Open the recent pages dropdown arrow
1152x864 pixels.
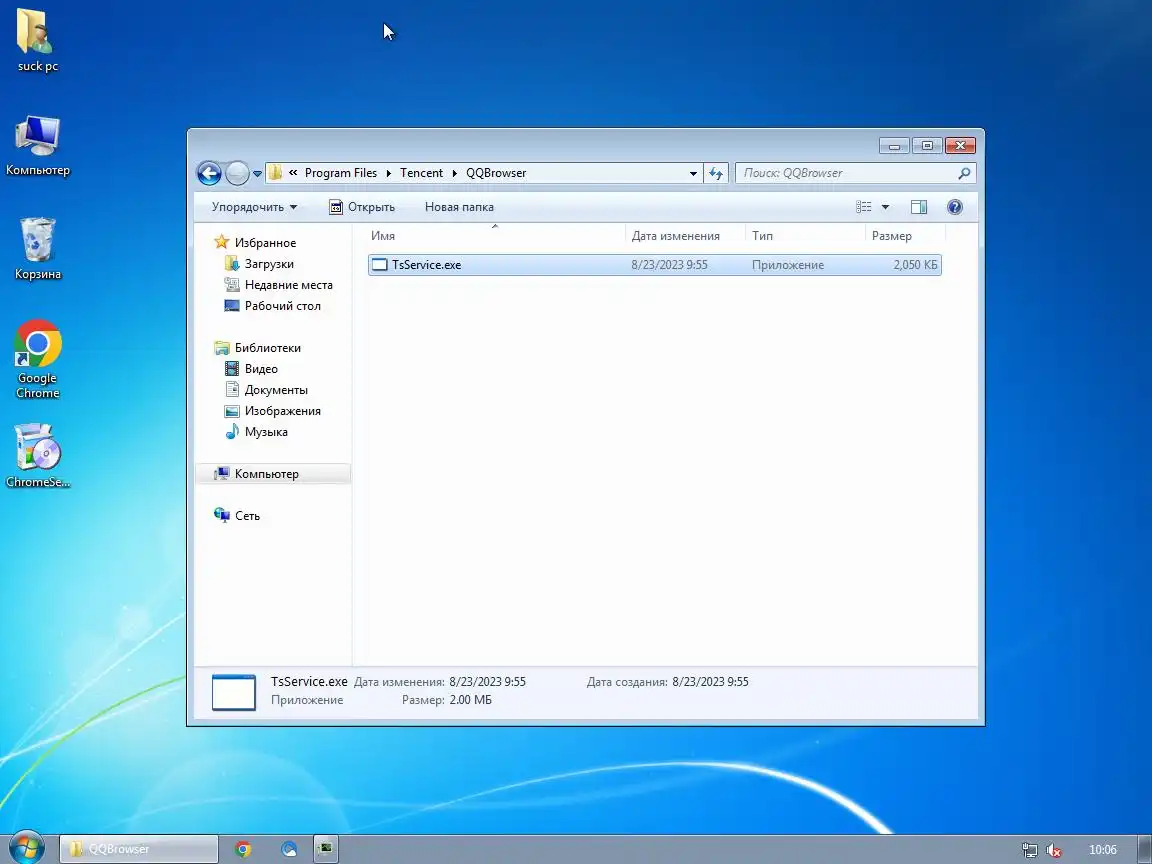point(257,174)
